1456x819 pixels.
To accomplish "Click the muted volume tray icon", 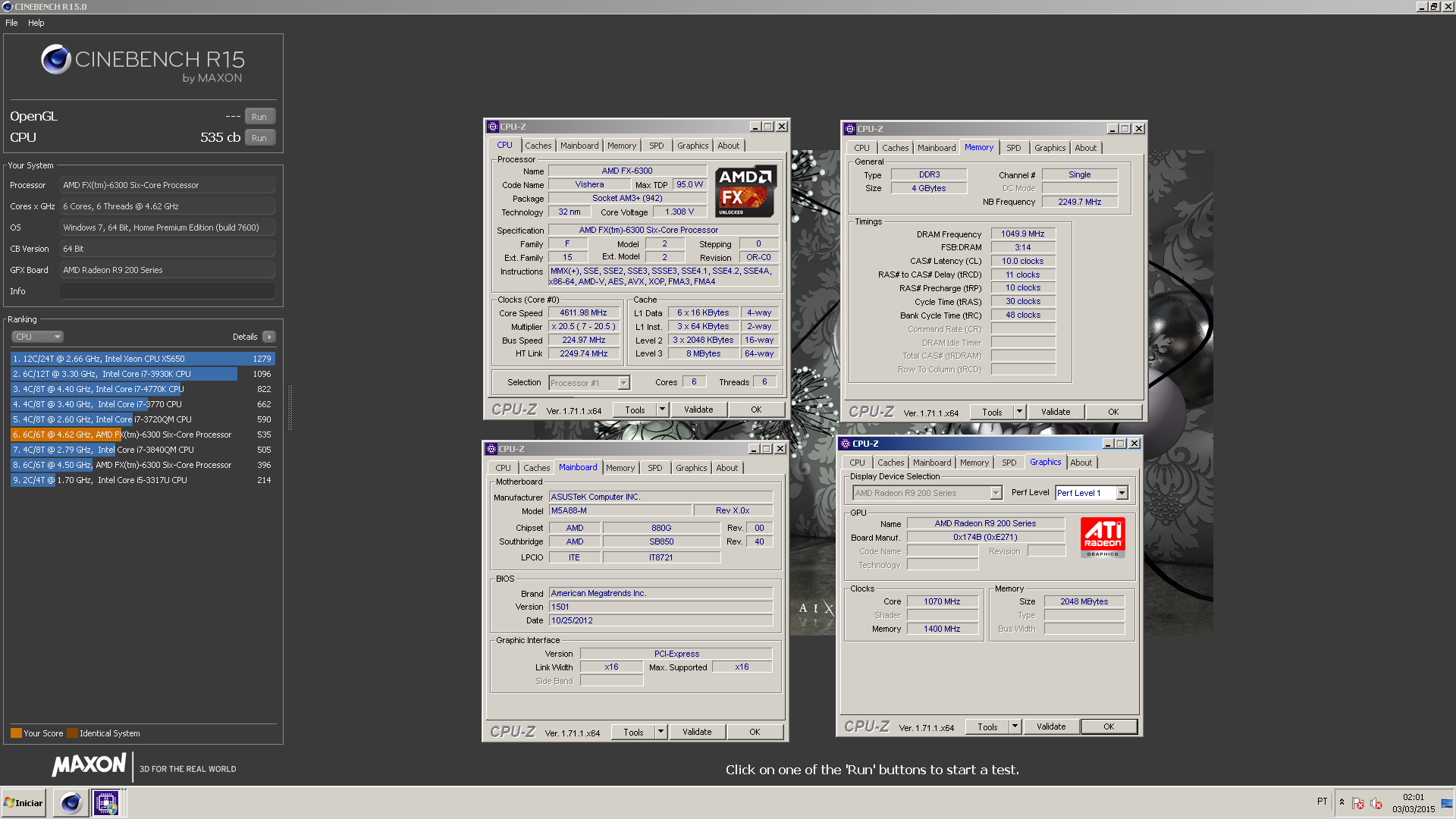I will [x=1376, y=803].
